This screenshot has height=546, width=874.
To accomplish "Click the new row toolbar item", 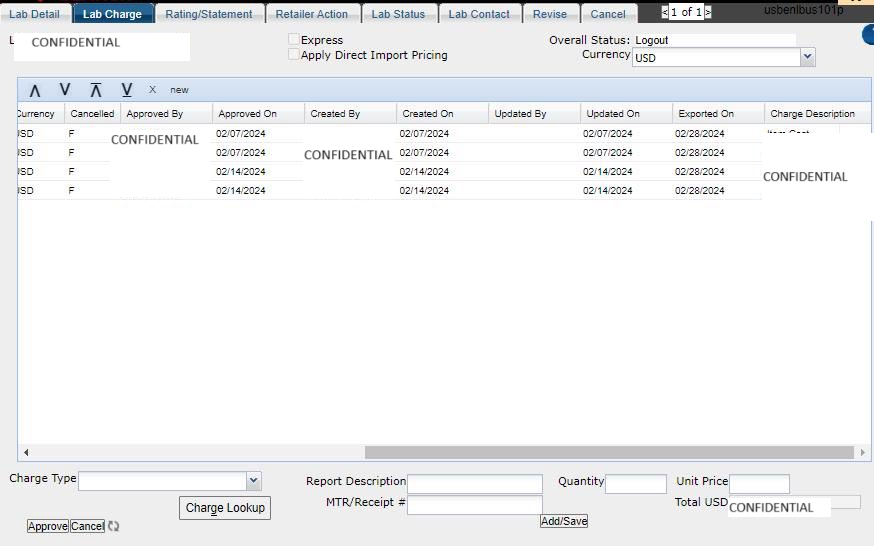I will tap(179, 90).
